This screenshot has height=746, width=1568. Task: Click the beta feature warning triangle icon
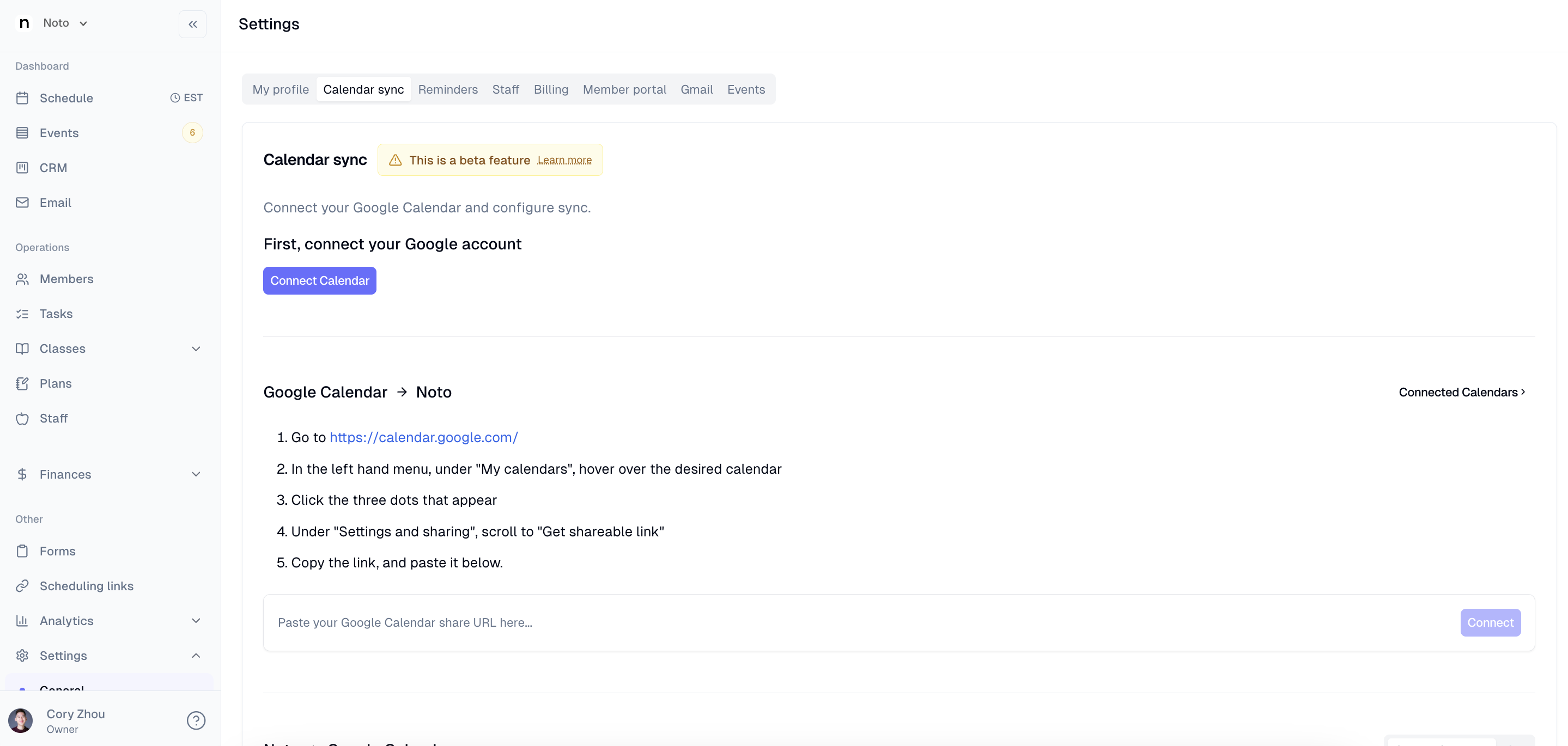click(x=396, y=160)
